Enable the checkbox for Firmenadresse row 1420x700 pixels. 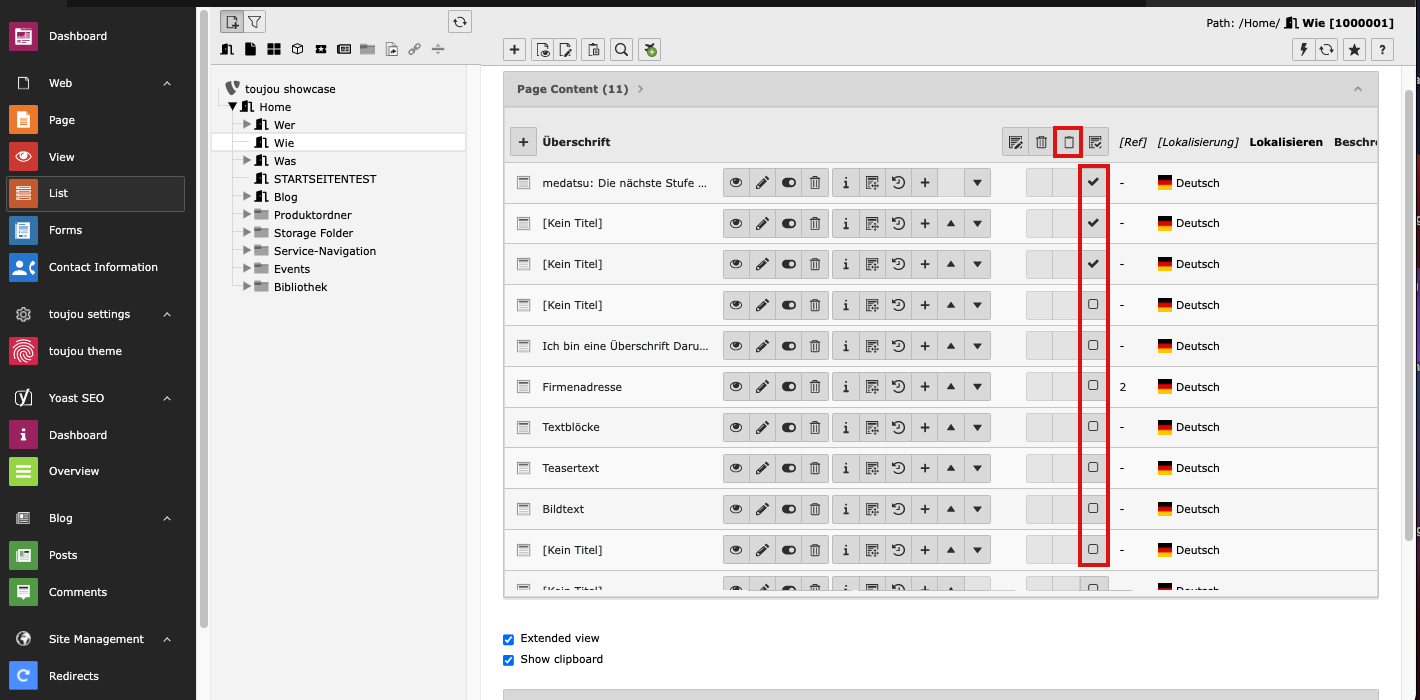point(1093,386)
